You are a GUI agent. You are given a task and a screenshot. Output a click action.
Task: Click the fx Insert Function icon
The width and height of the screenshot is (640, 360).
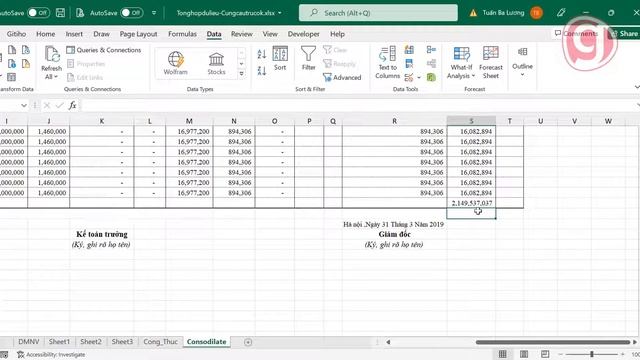click(73, 105)
